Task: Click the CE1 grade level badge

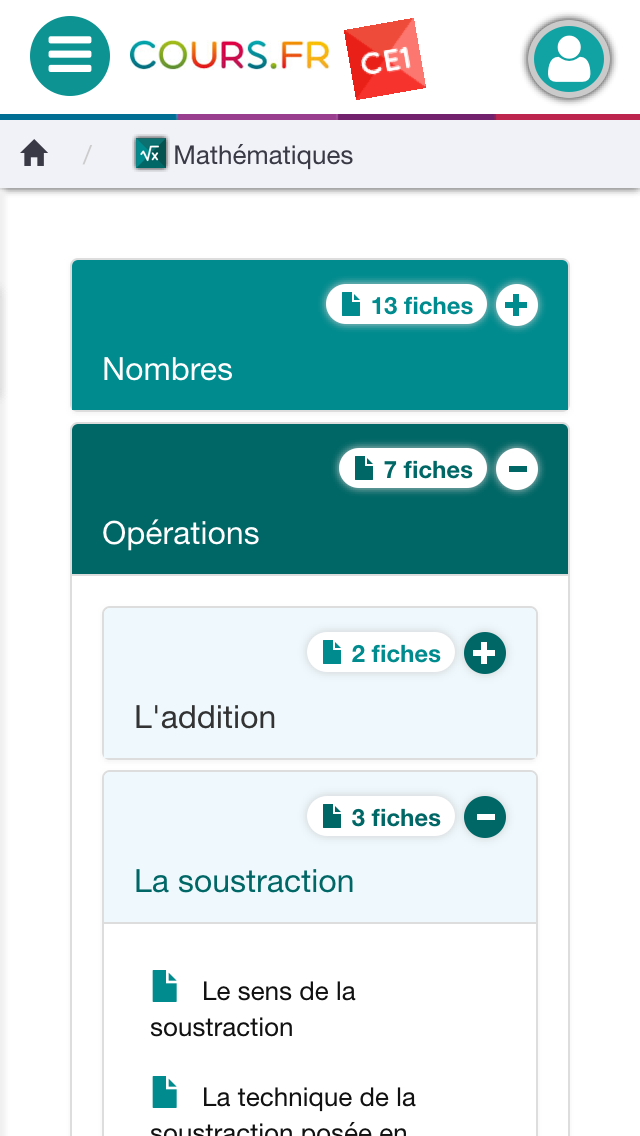Action: pyautogui.click(x=384, y=62)
